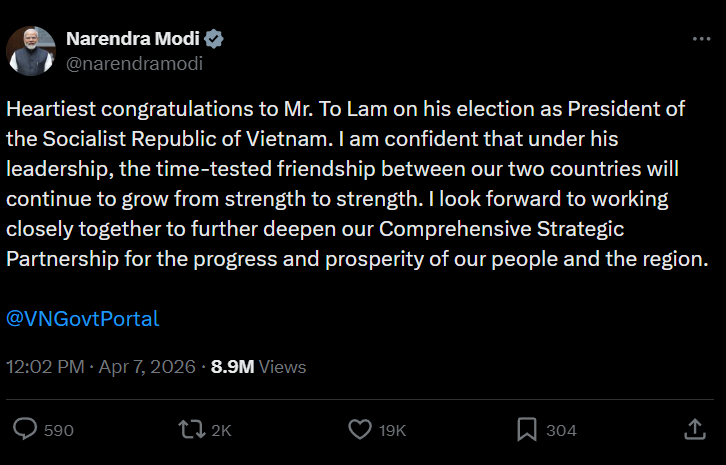Click the 590 replies count

(59, 430)
